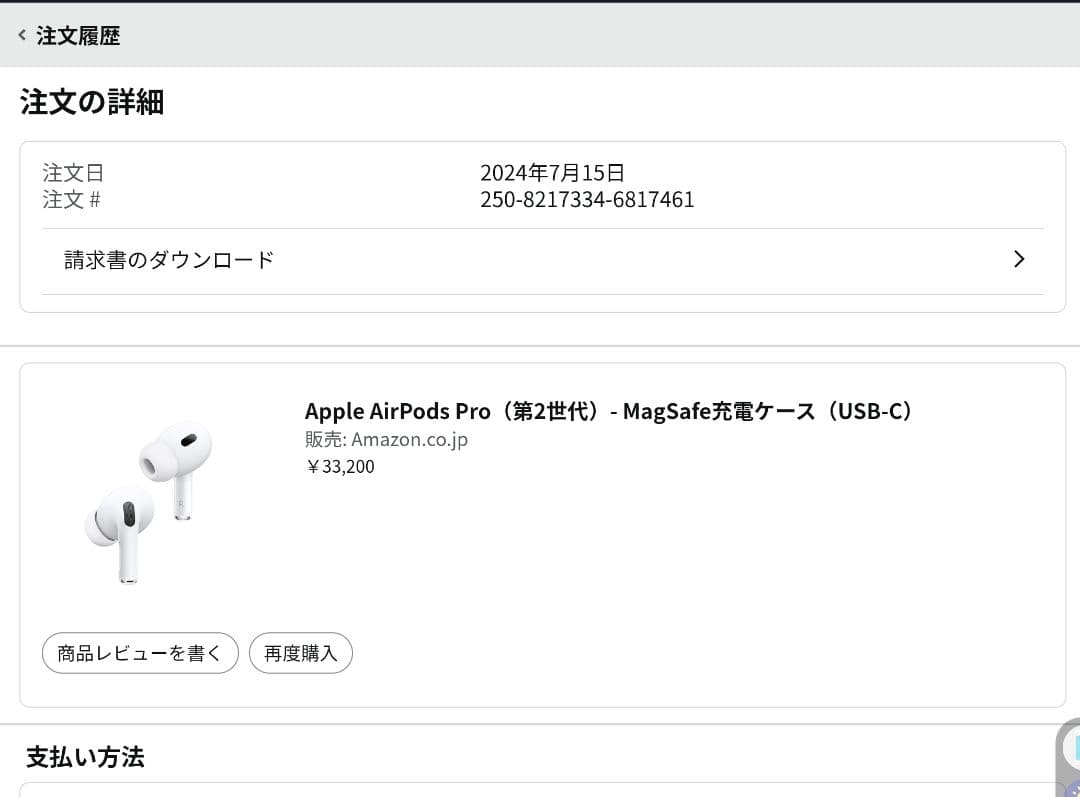The width and height of the screenshot is (1080, 797).
Task: Open the 注文履歴 order history page
Action: click(x=79, y=35)
